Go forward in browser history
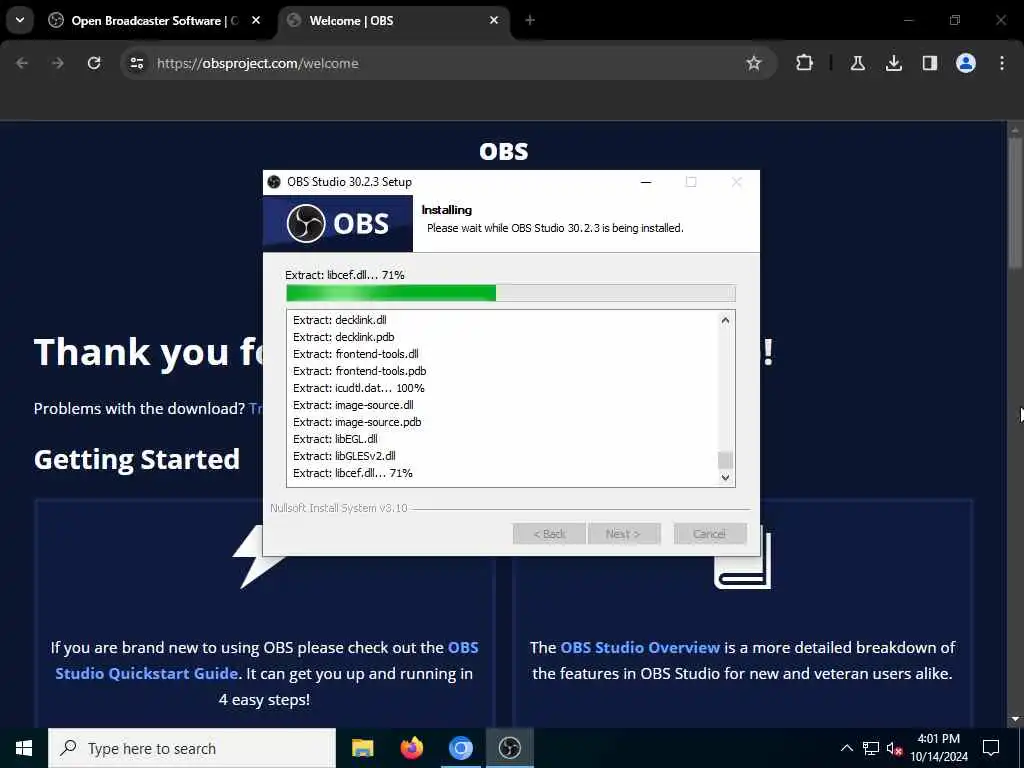This screenshot has width=1024, height=768. 58,63
